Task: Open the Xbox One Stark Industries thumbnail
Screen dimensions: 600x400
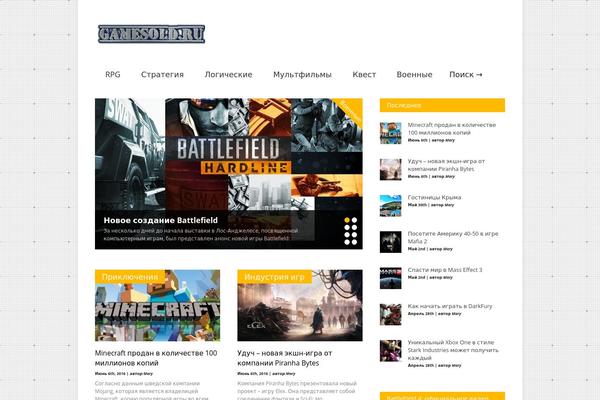Action: [391, 351]
